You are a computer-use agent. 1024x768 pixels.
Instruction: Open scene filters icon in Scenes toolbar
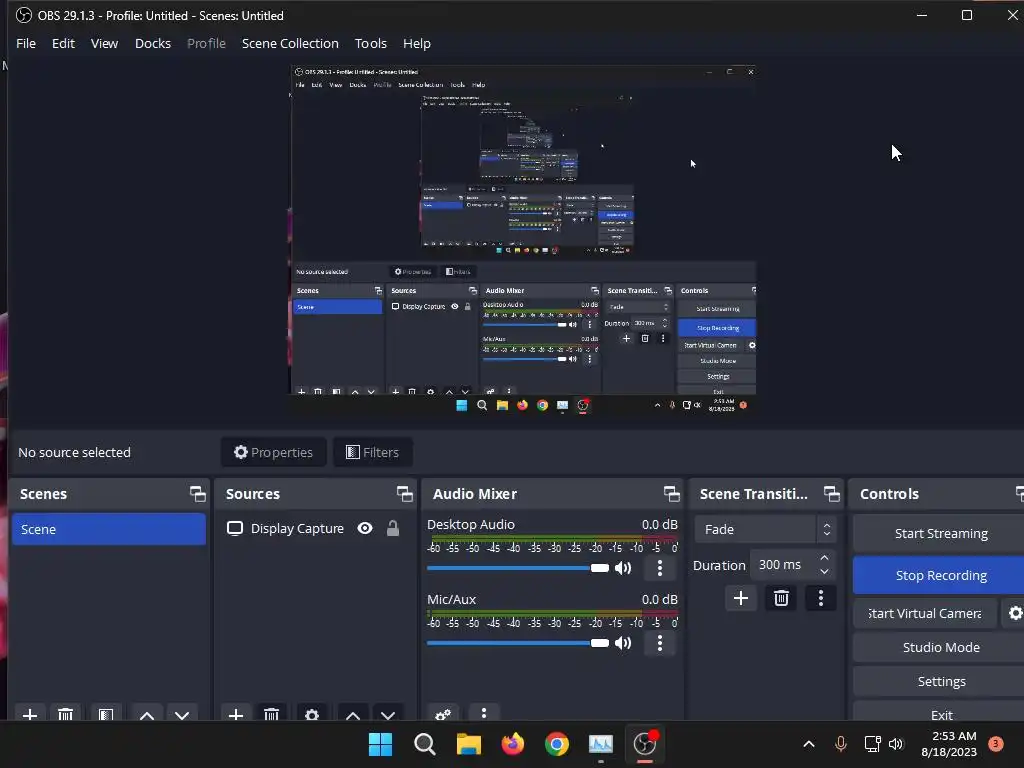tap(106, 714)
